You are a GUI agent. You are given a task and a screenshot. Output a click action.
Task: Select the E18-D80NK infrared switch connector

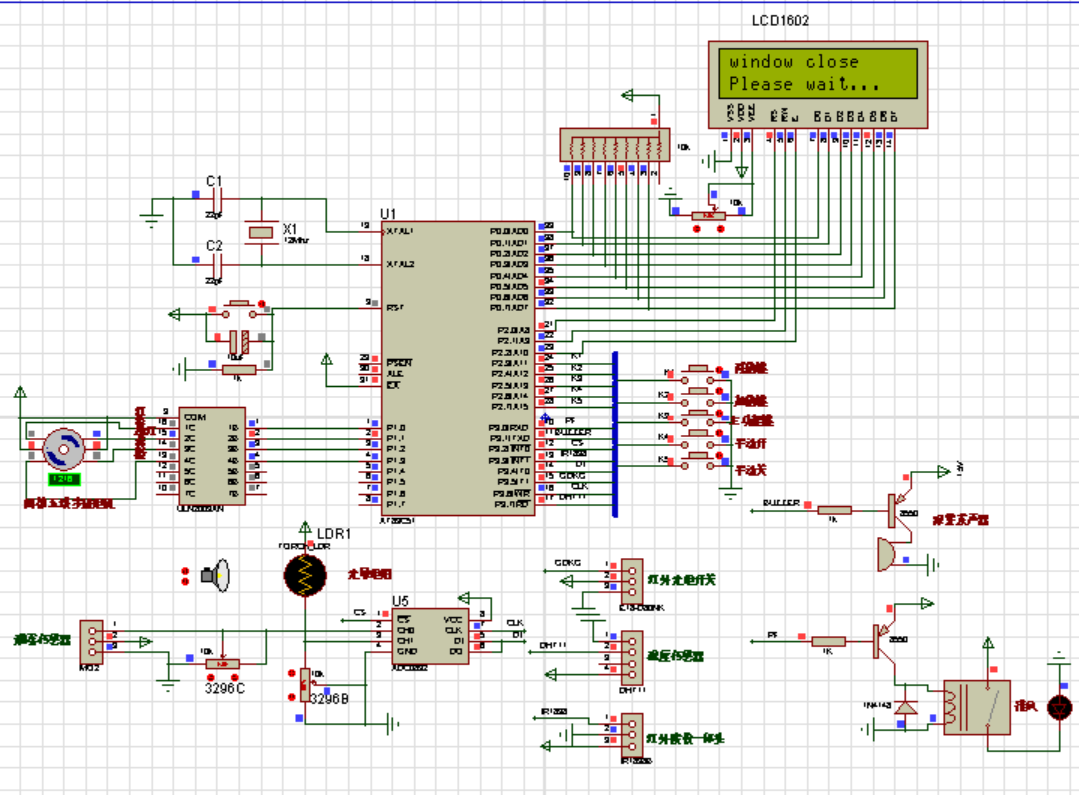point(632,582)
